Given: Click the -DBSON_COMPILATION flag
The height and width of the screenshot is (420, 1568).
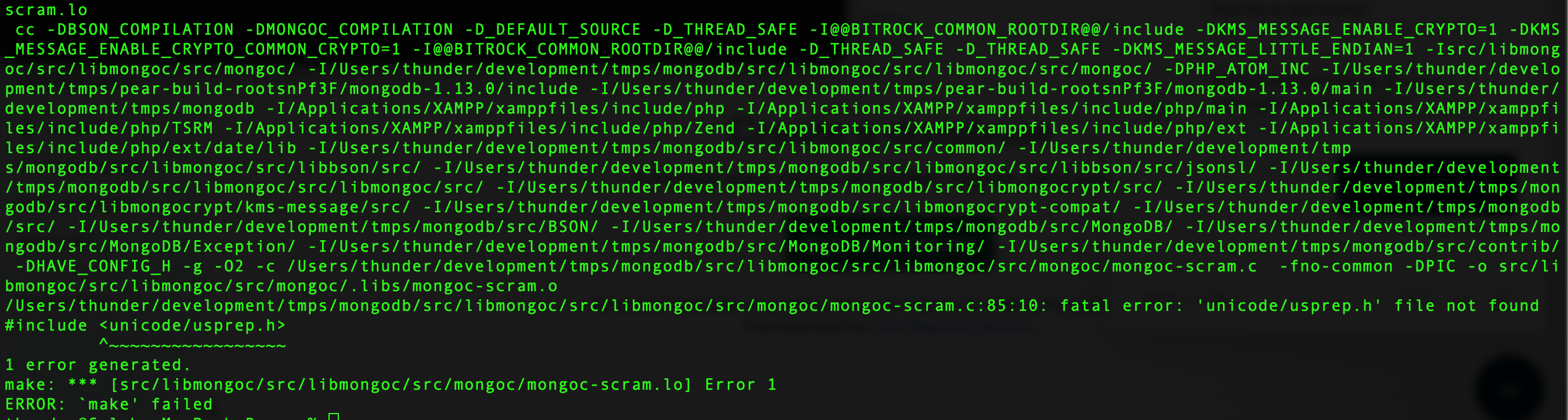Looking at the screenshot, I should [140, 30].
